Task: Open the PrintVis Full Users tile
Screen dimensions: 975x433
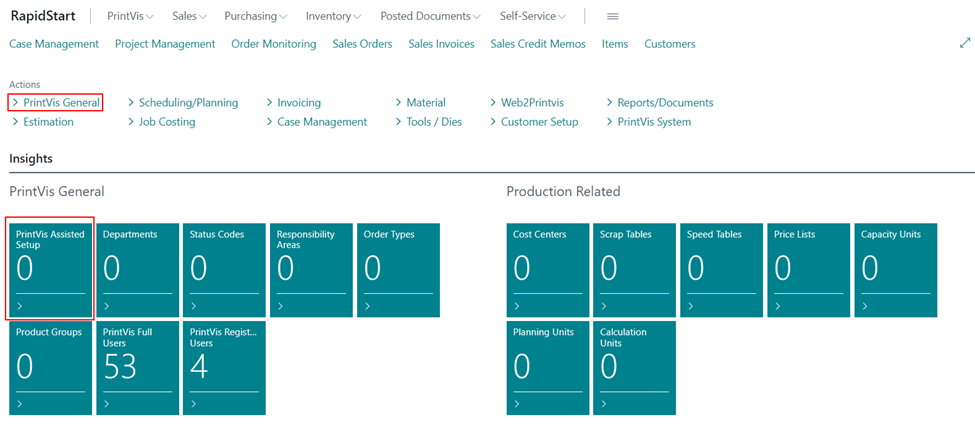Action: click(137, 368)
